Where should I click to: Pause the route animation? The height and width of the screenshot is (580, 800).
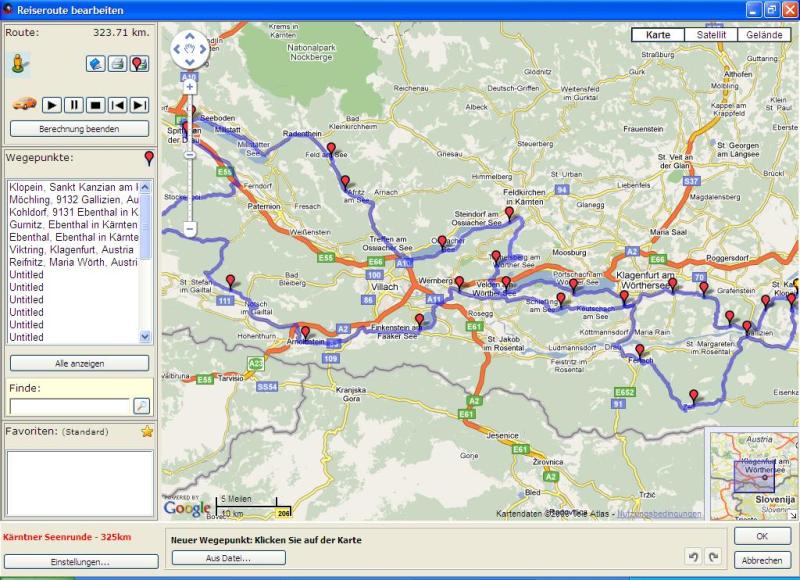point(74,105)
